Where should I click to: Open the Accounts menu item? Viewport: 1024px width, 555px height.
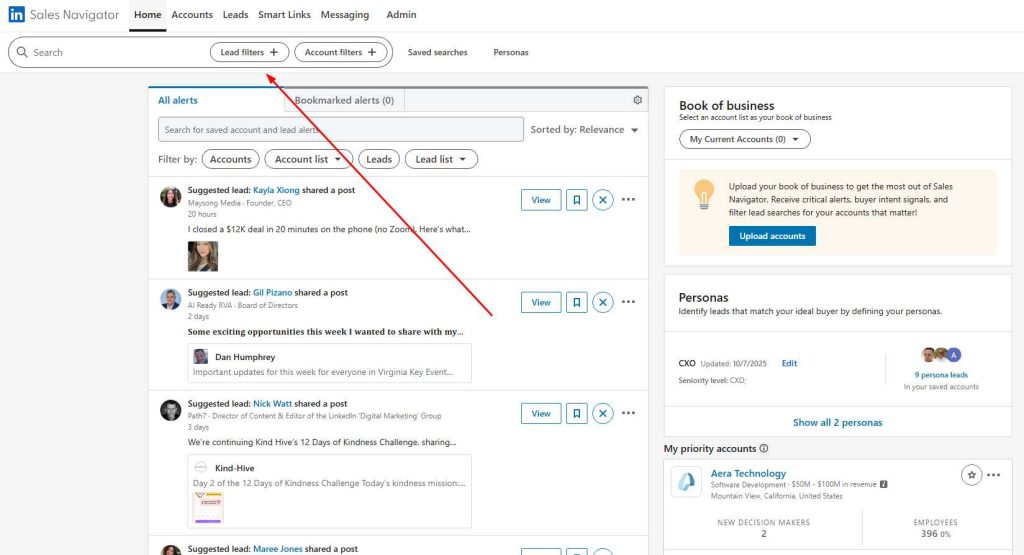coord(192,14)
